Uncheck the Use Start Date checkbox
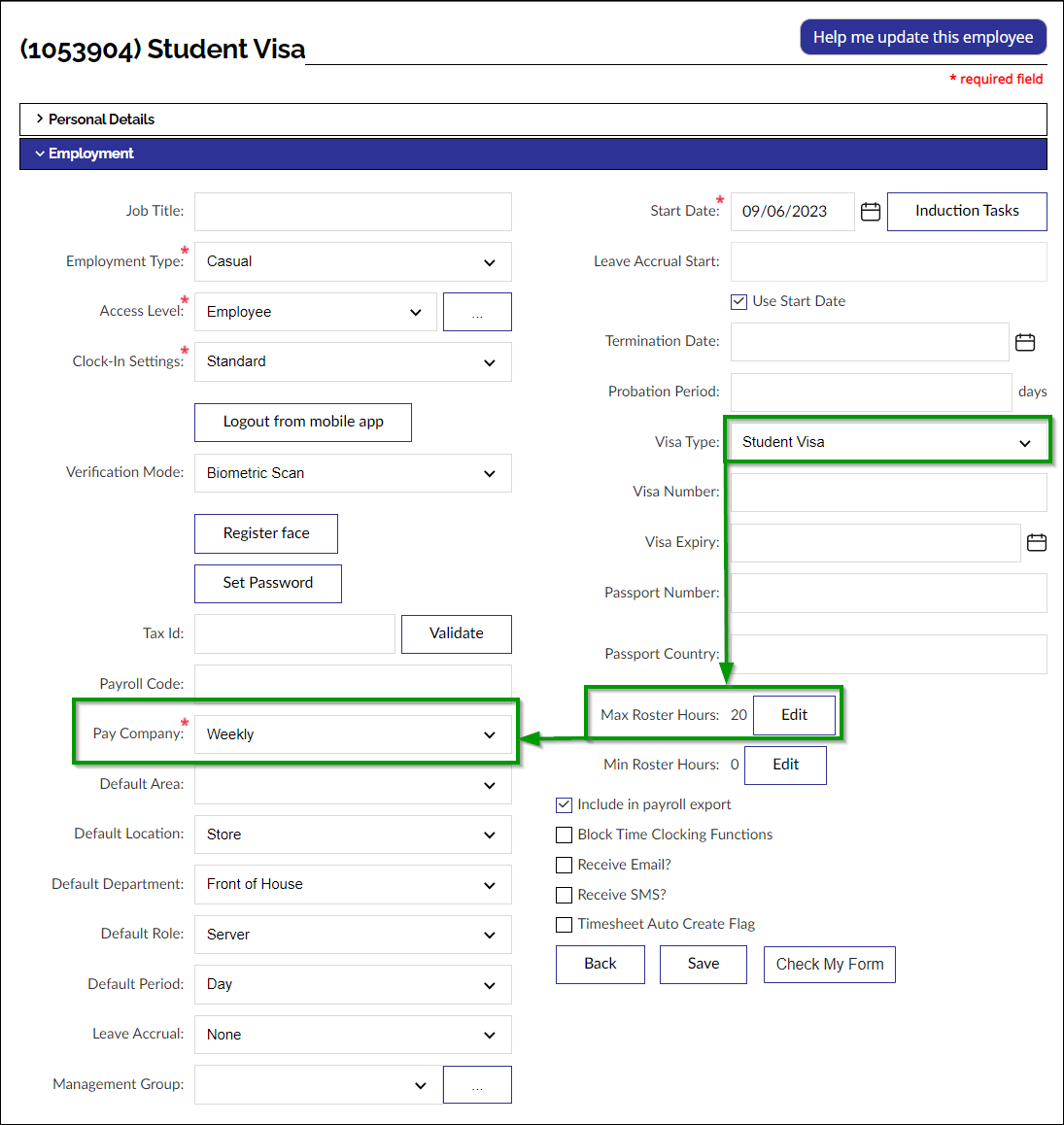Screen dimensions: 1064x1125 pos(739,302)
